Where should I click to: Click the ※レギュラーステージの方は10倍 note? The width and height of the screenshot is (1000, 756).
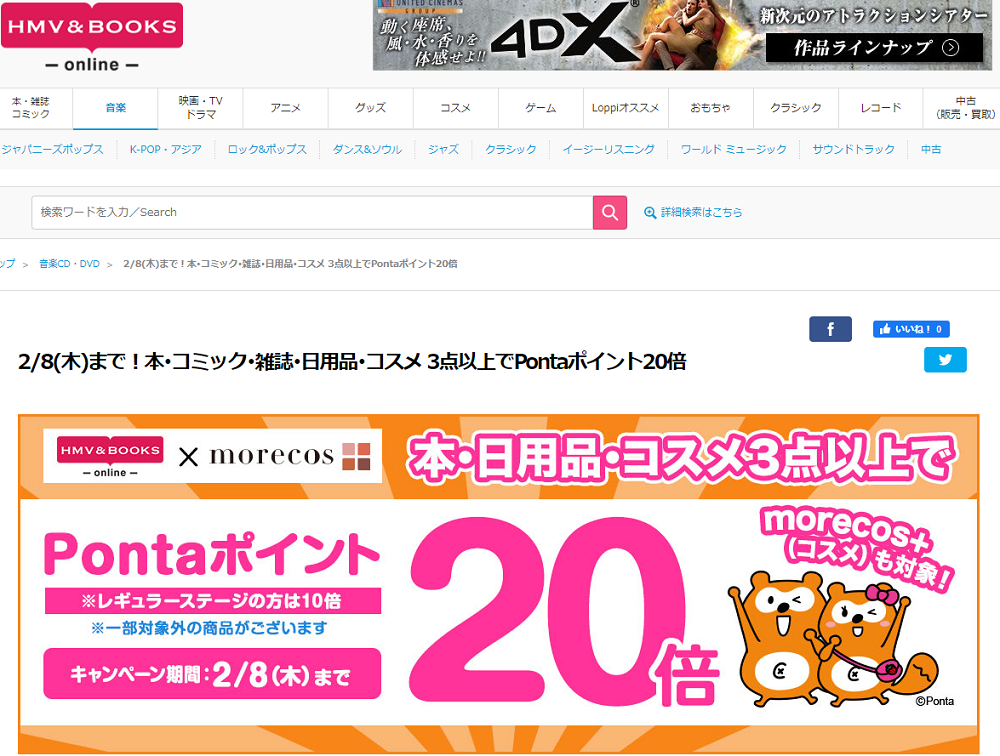213,600
